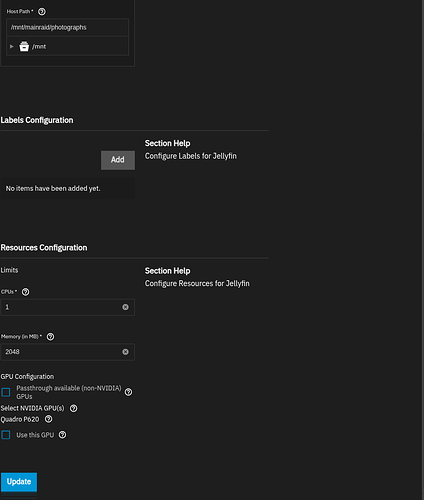
Task: Click the /mnt dataset folder icon
Action: pyautogui.click(x=24, y=46)
